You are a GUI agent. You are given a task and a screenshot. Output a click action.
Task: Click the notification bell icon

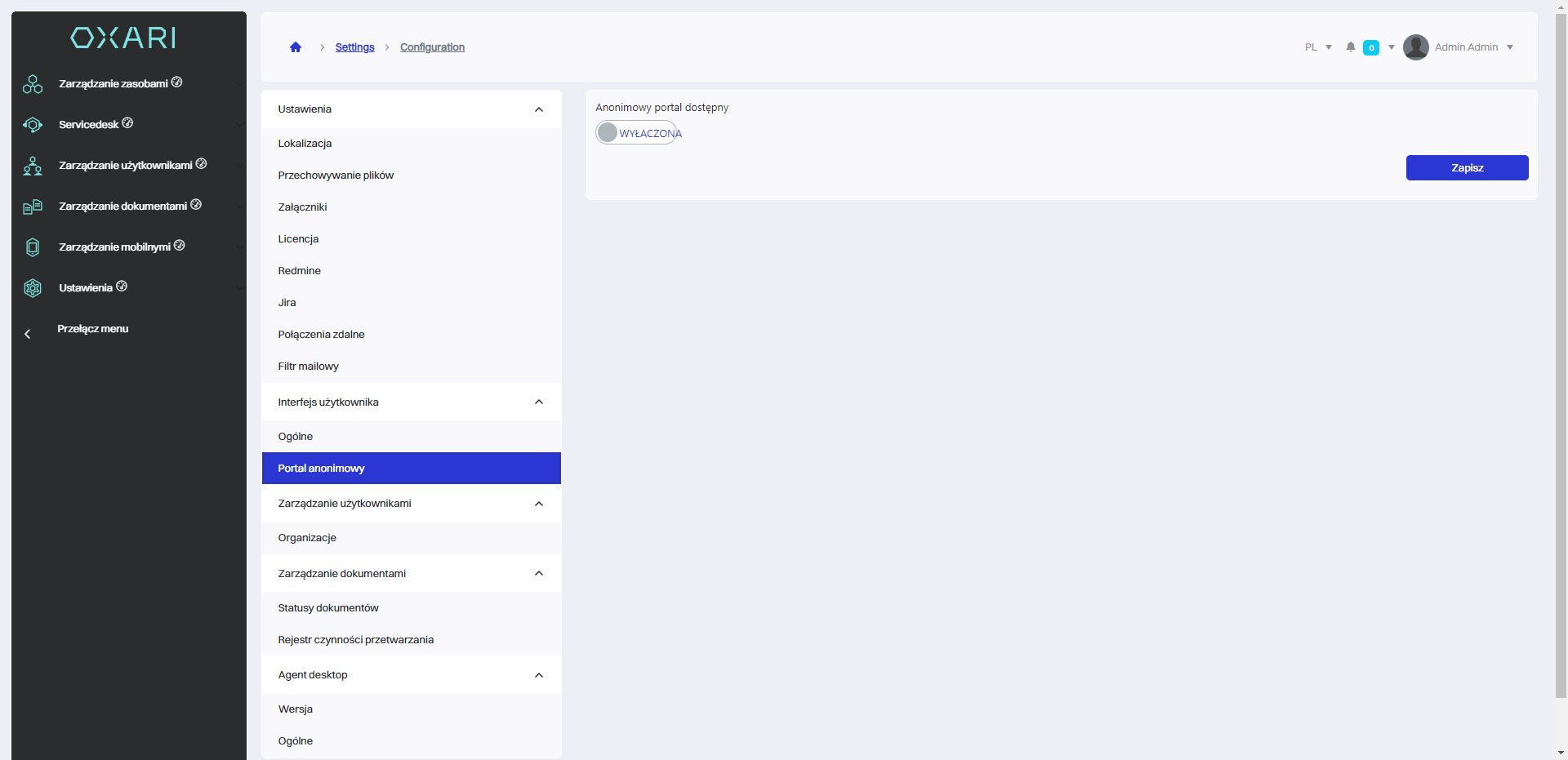[x=1350, y=47]
